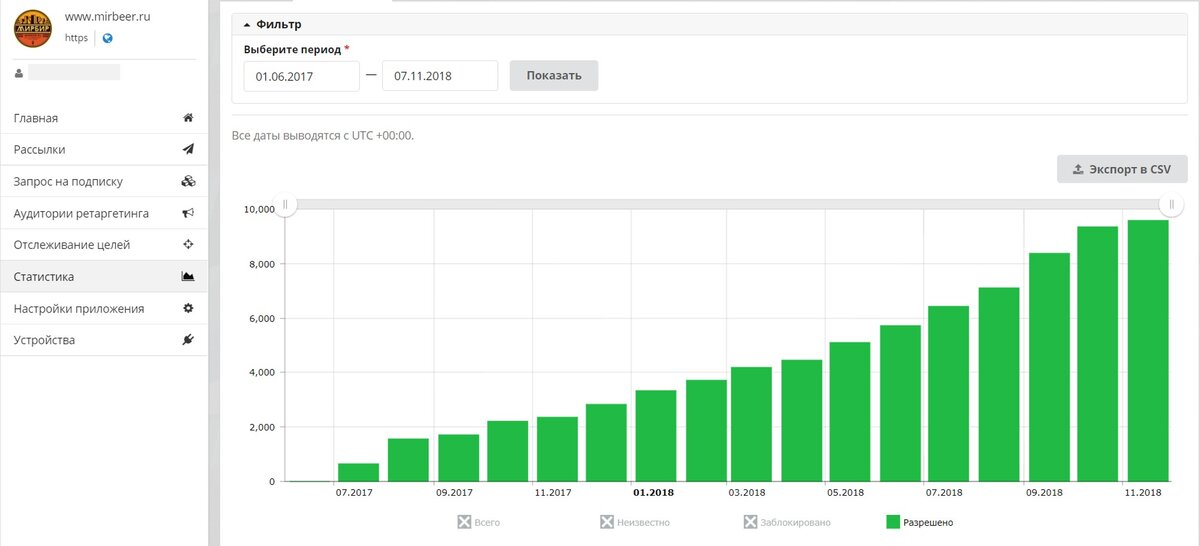1200x546 pixels.
Task: Click the start date field 01.06.2017
Action: (x=301, y=76)
